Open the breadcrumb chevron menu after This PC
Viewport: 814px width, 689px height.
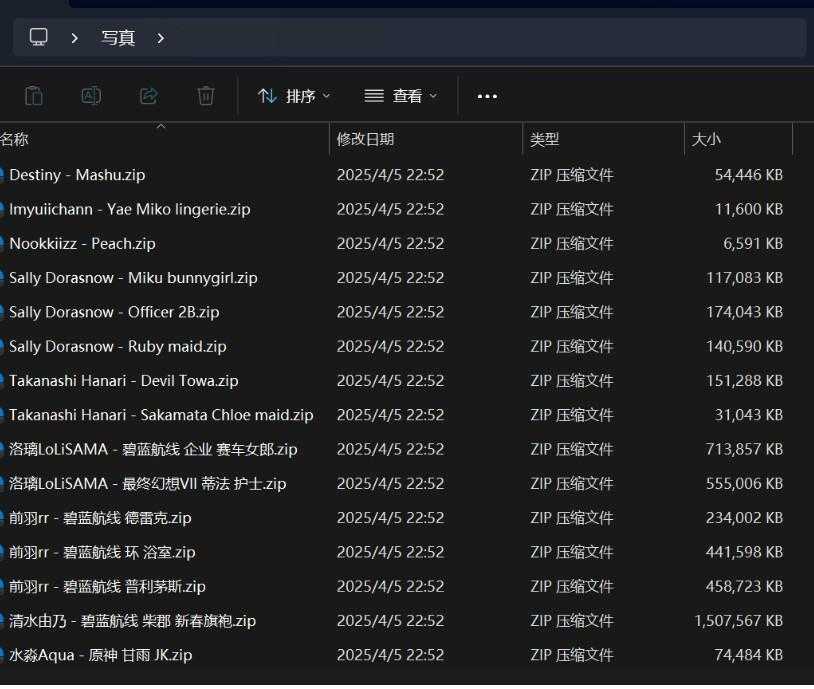click(76, 37)
